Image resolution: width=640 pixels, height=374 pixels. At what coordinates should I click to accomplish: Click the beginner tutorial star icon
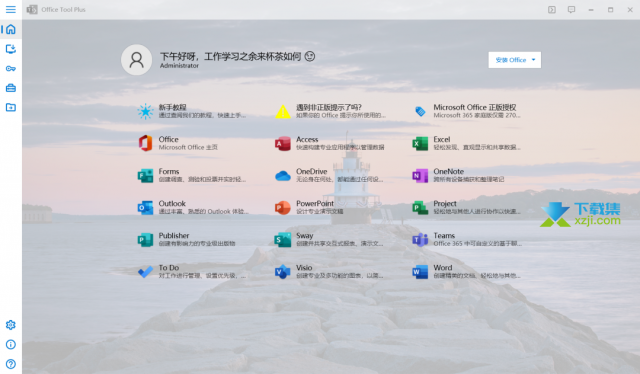pos(145,111)
